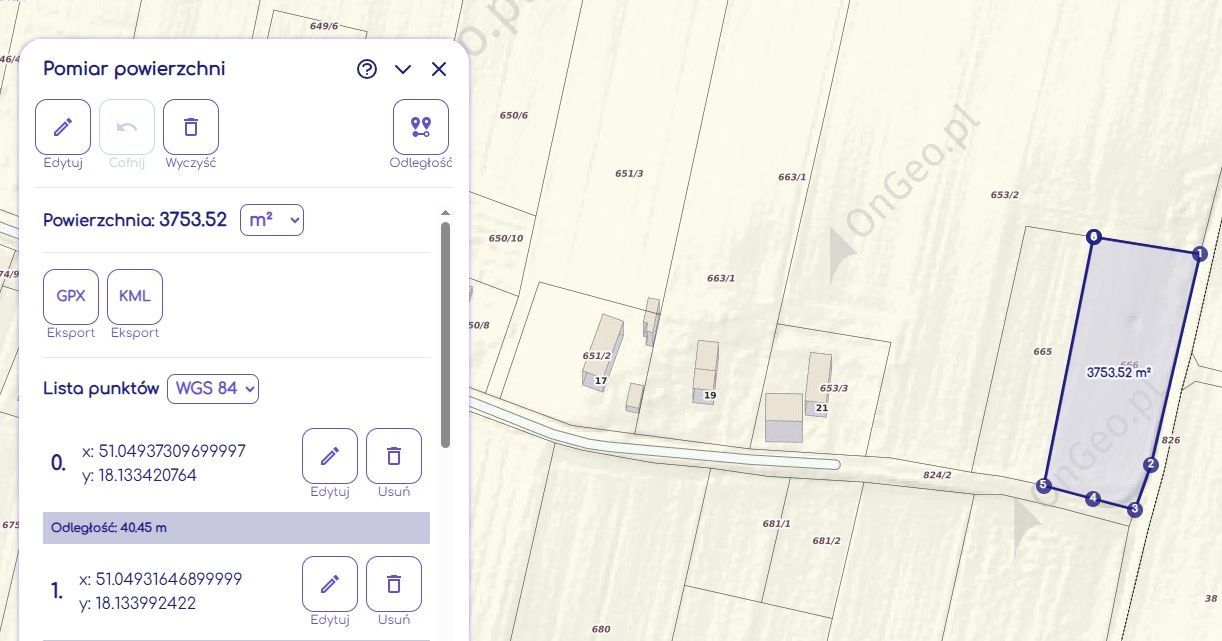Delete point 0 using Usuń icon
Screen dimensions: 1222x641
point(394,456)
